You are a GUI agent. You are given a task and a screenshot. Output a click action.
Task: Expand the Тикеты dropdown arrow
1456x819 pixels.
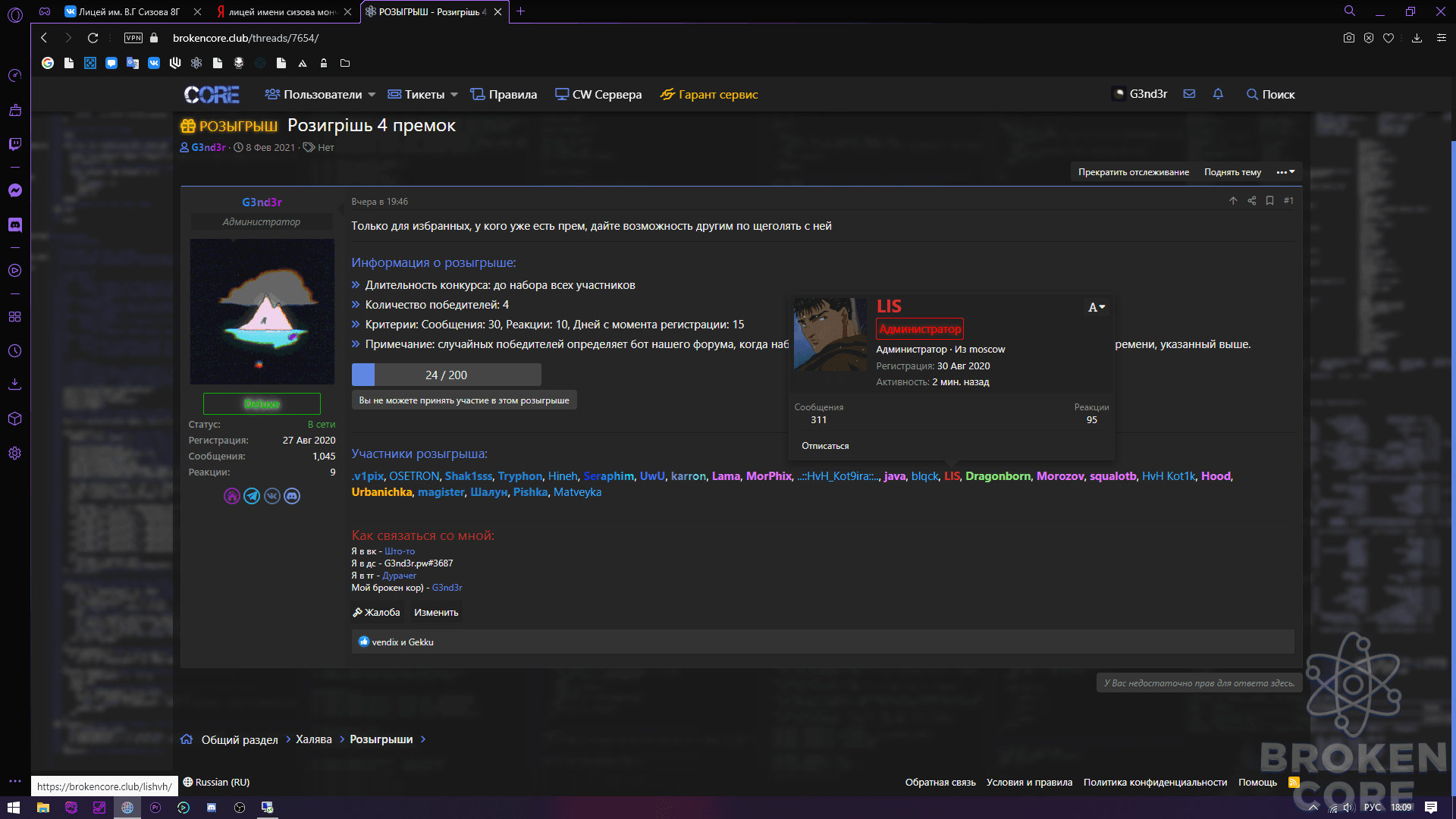454,95
